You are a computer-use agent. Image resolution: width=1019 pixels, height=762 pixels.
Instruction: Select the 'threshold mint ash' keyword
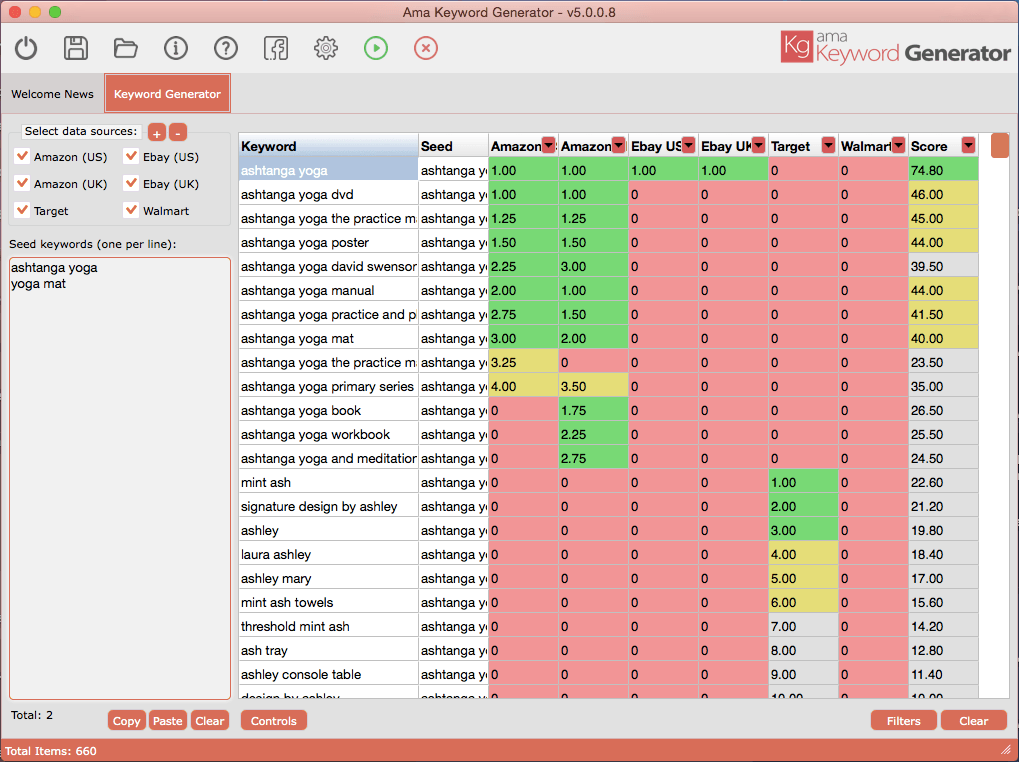pos(328,627)
